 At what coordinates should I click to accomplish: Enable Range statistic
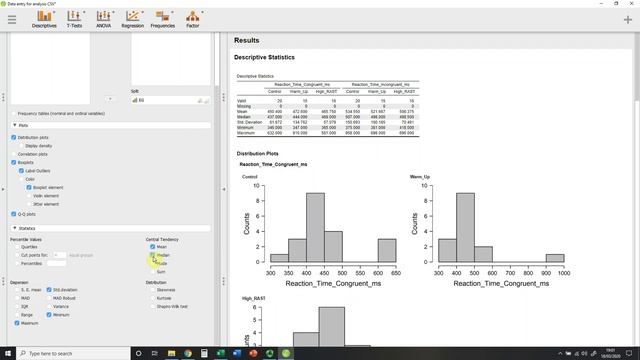pyautogui.click(x=17, y=315)
